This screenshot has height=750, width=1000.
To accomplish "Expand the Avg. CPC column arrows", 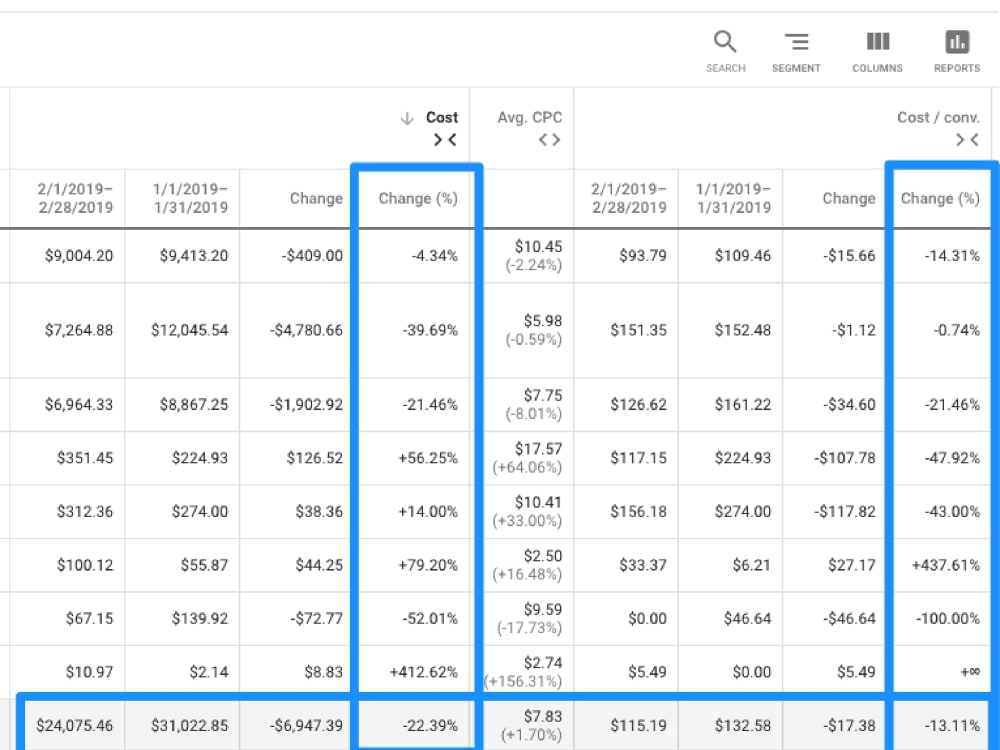I will pos(549,140).
